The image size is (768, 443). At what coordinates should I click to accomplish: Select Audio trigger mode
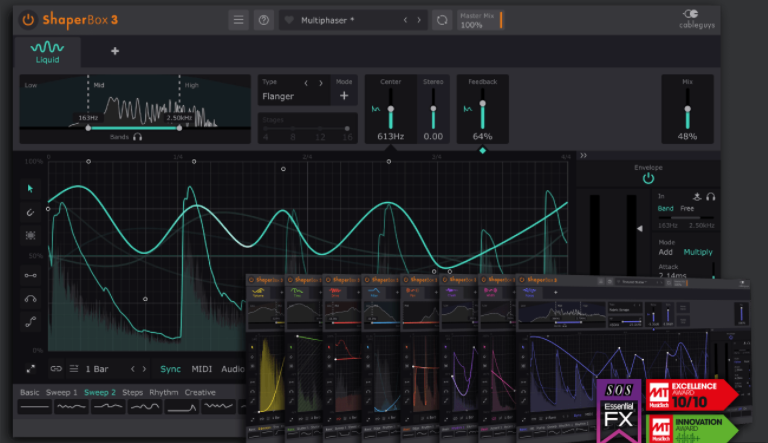click(233, 369)
